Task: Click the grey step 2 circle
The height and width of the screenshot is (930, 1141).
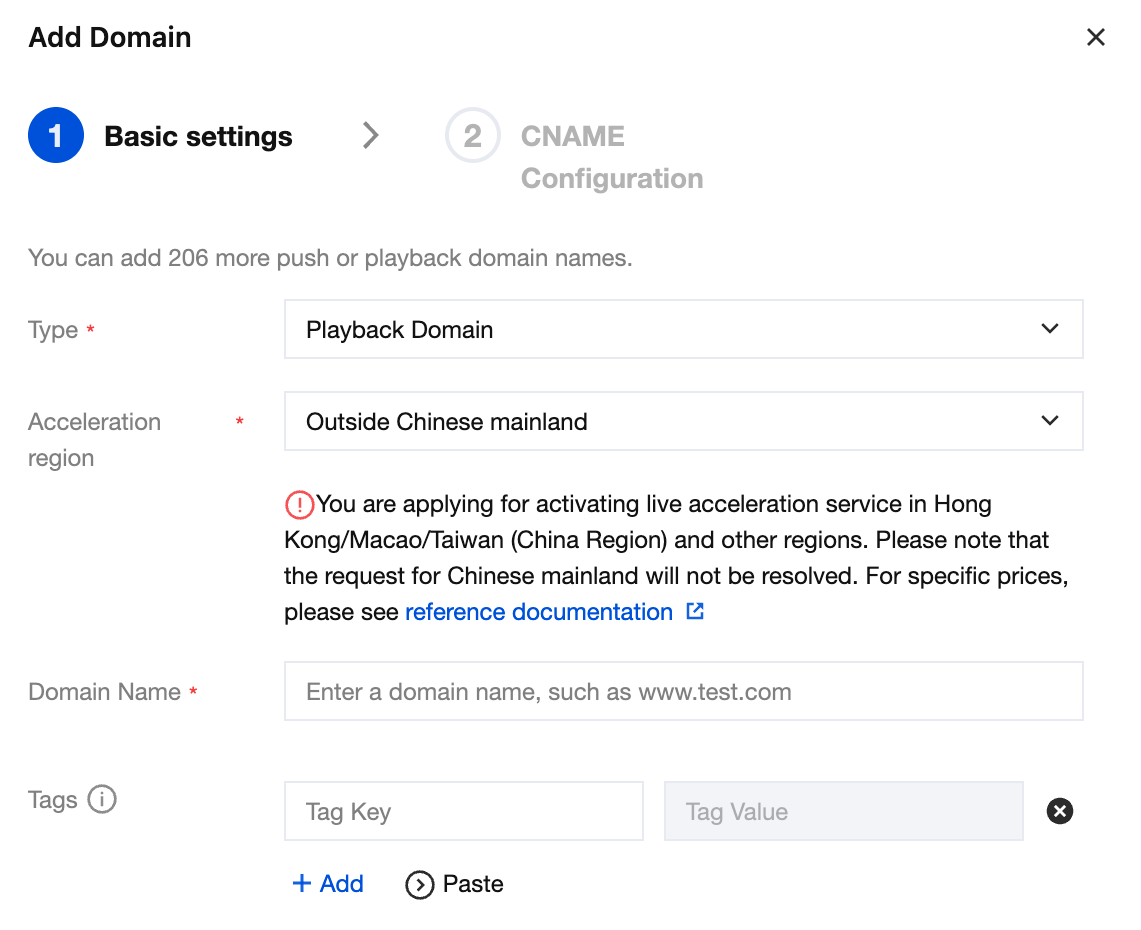Action: tap(472, 136)
